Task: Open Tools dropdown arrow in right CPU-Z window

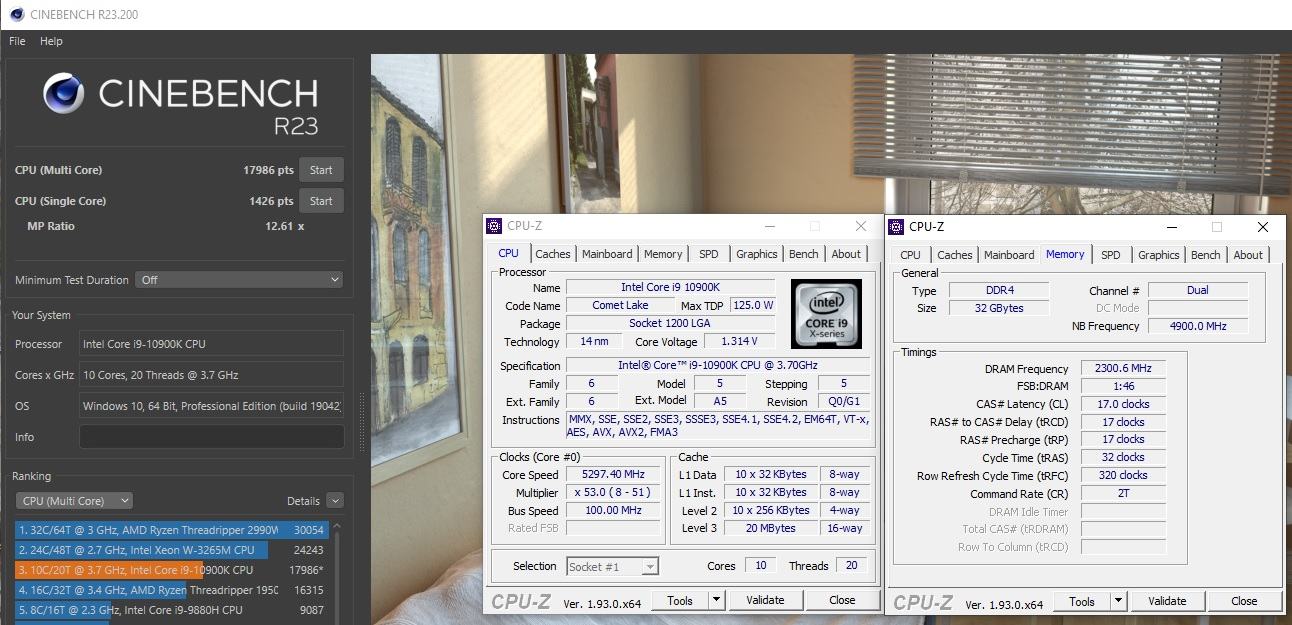Action: (x=1118, y=601)
